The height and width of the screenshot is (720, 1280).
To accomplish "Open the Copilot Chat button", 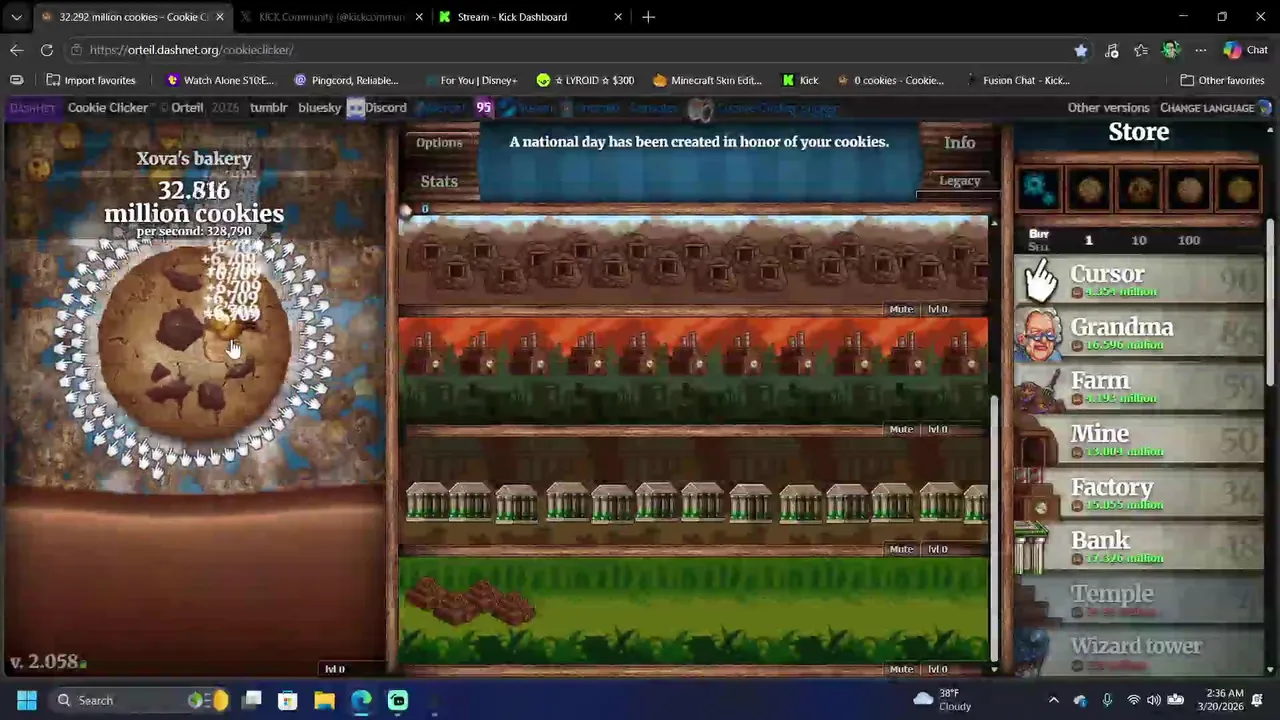I will 1246,50.
